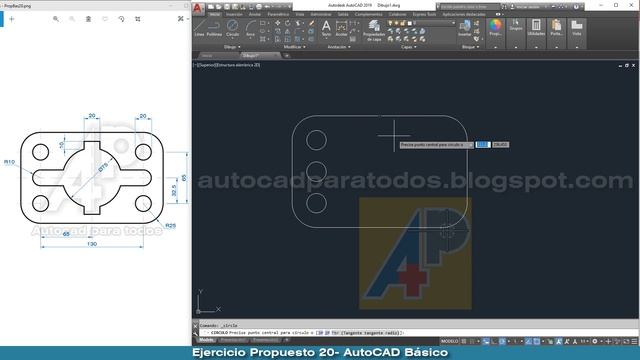The height and width of the screenshot is (360, 640).
Task: Open the Círculo options dropdown arrow
Action: click(232, 39)
